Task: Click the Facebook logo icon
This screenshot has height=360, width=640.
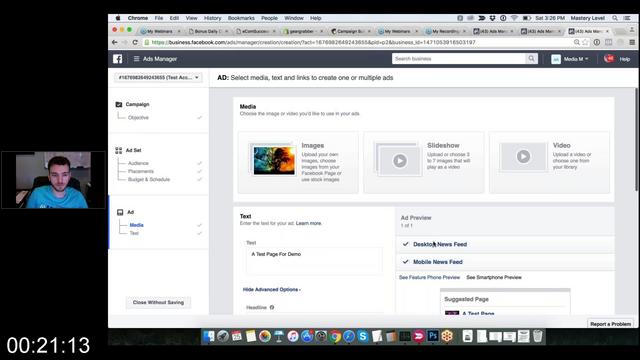Action: (118, 59)
